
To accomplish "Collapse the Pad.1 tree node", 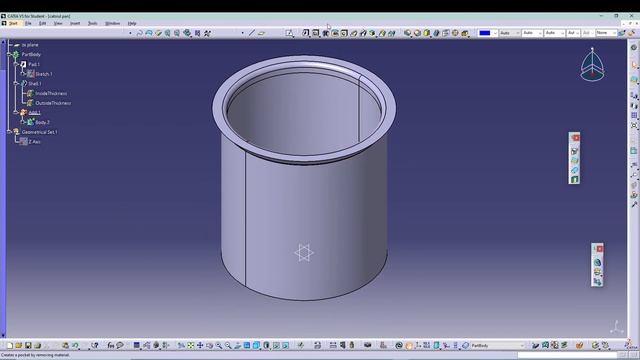I will point(16,64).
